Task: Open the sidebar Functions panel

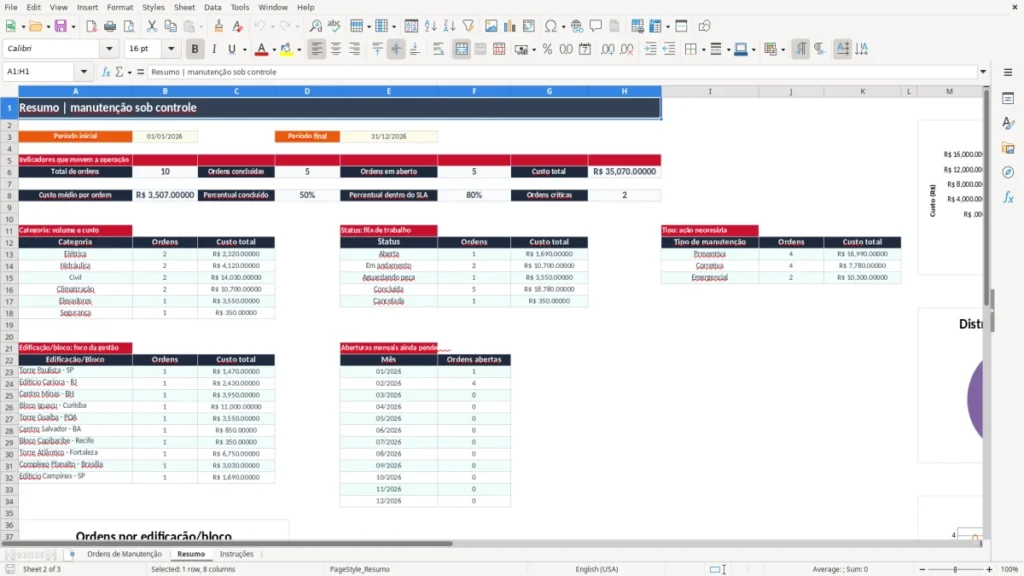Action: click(1008, 197)
